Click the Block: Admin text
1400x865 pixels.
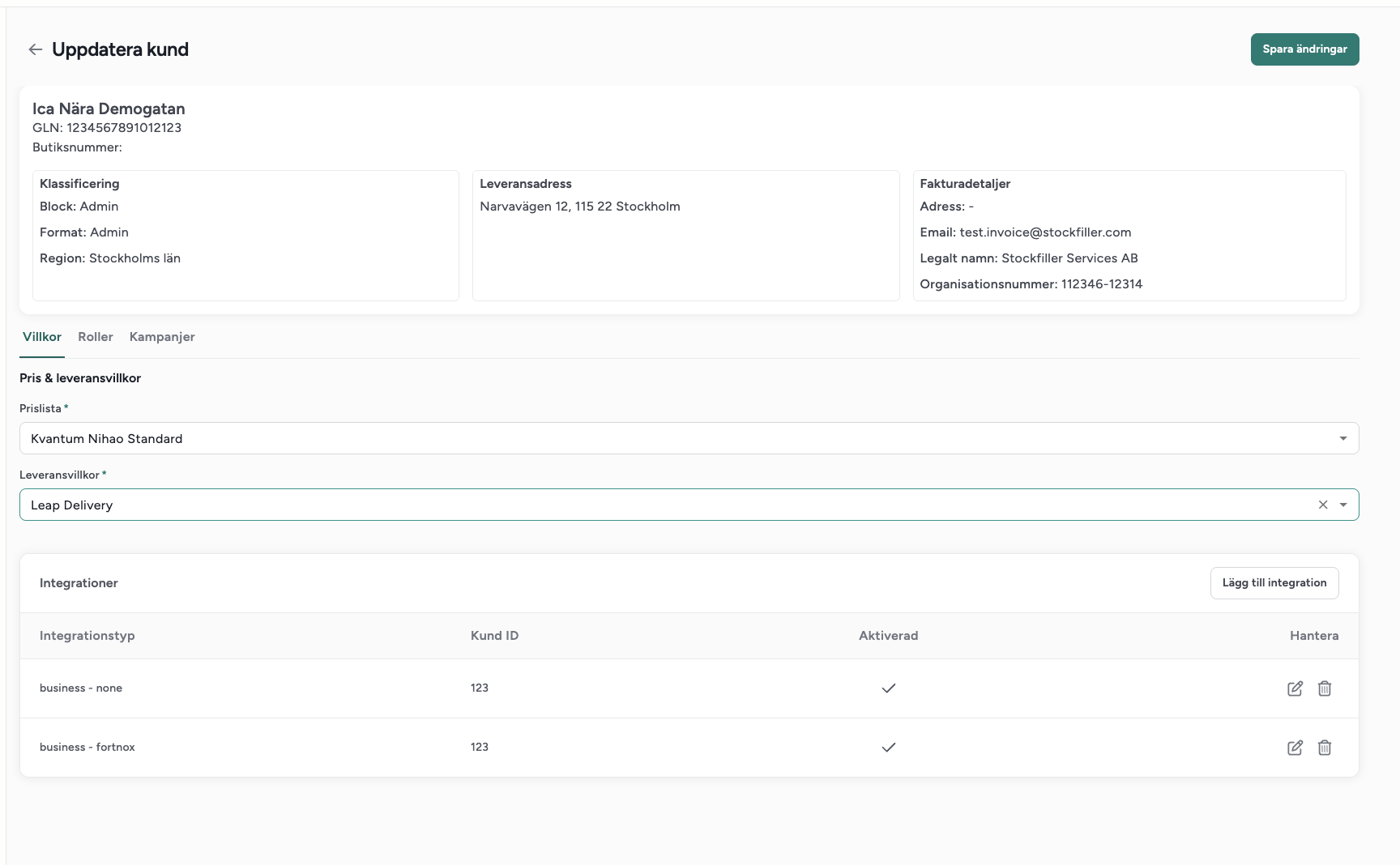79,207
